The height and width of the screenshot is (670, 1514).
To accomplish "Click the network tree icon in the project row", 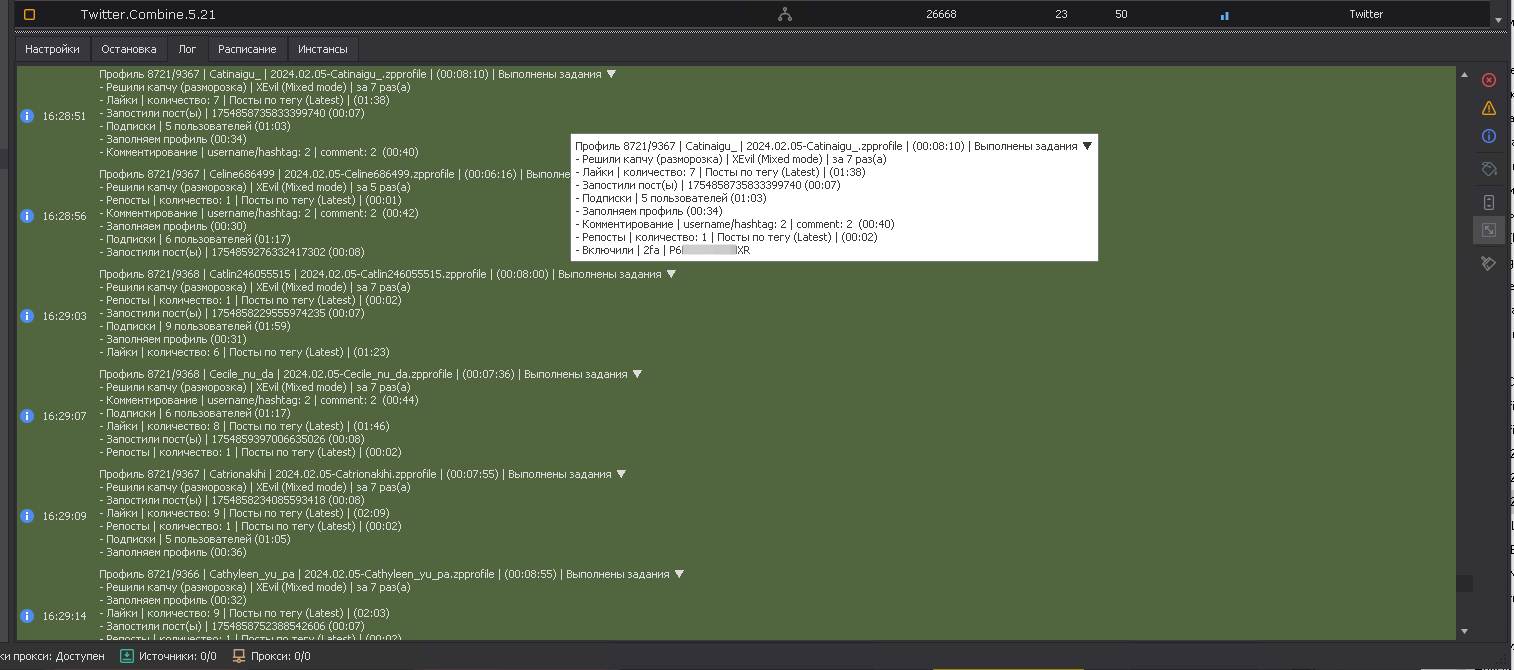I will (x=785, y=15).
